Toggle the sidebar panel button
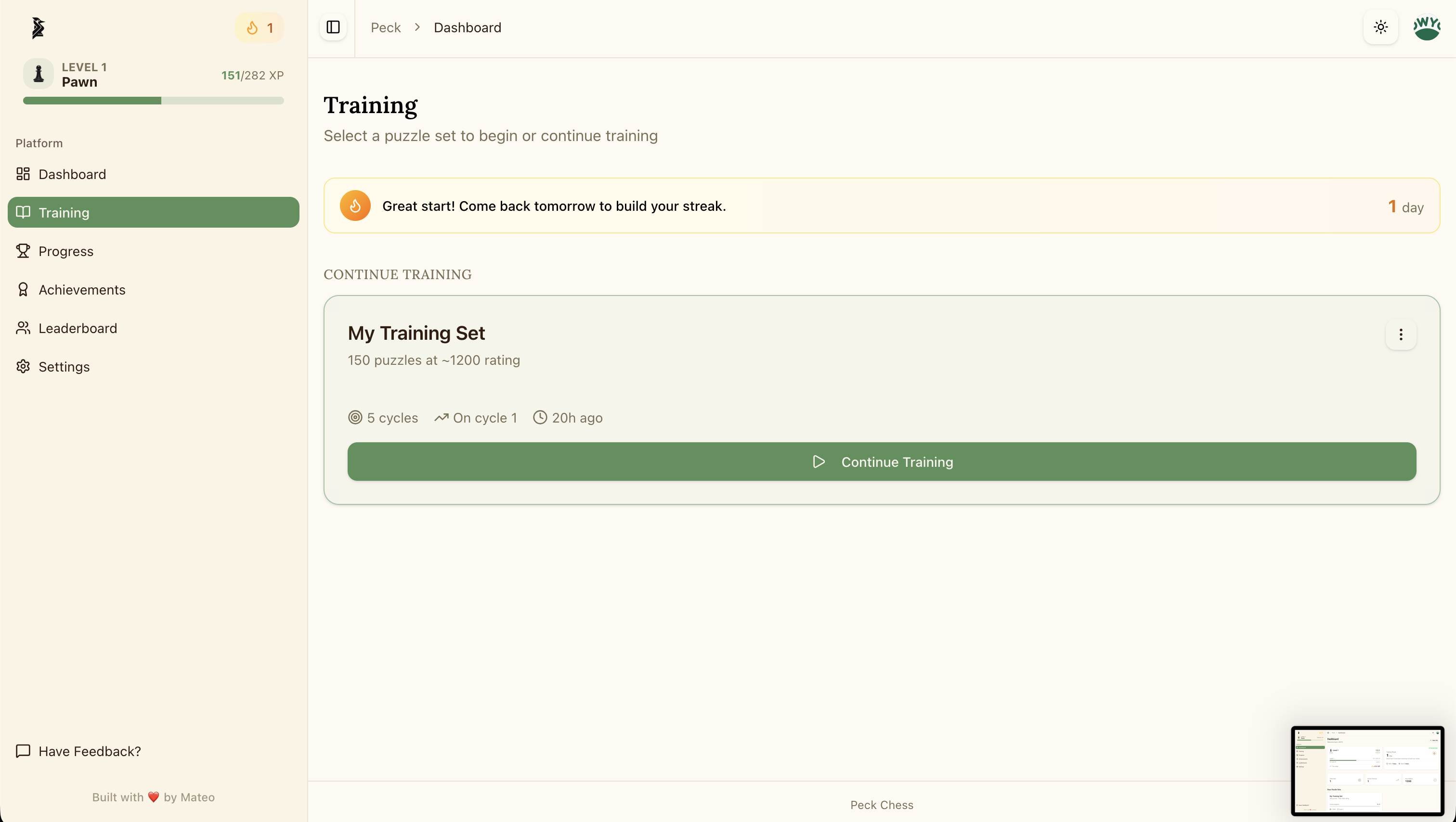 click(333, 27)
